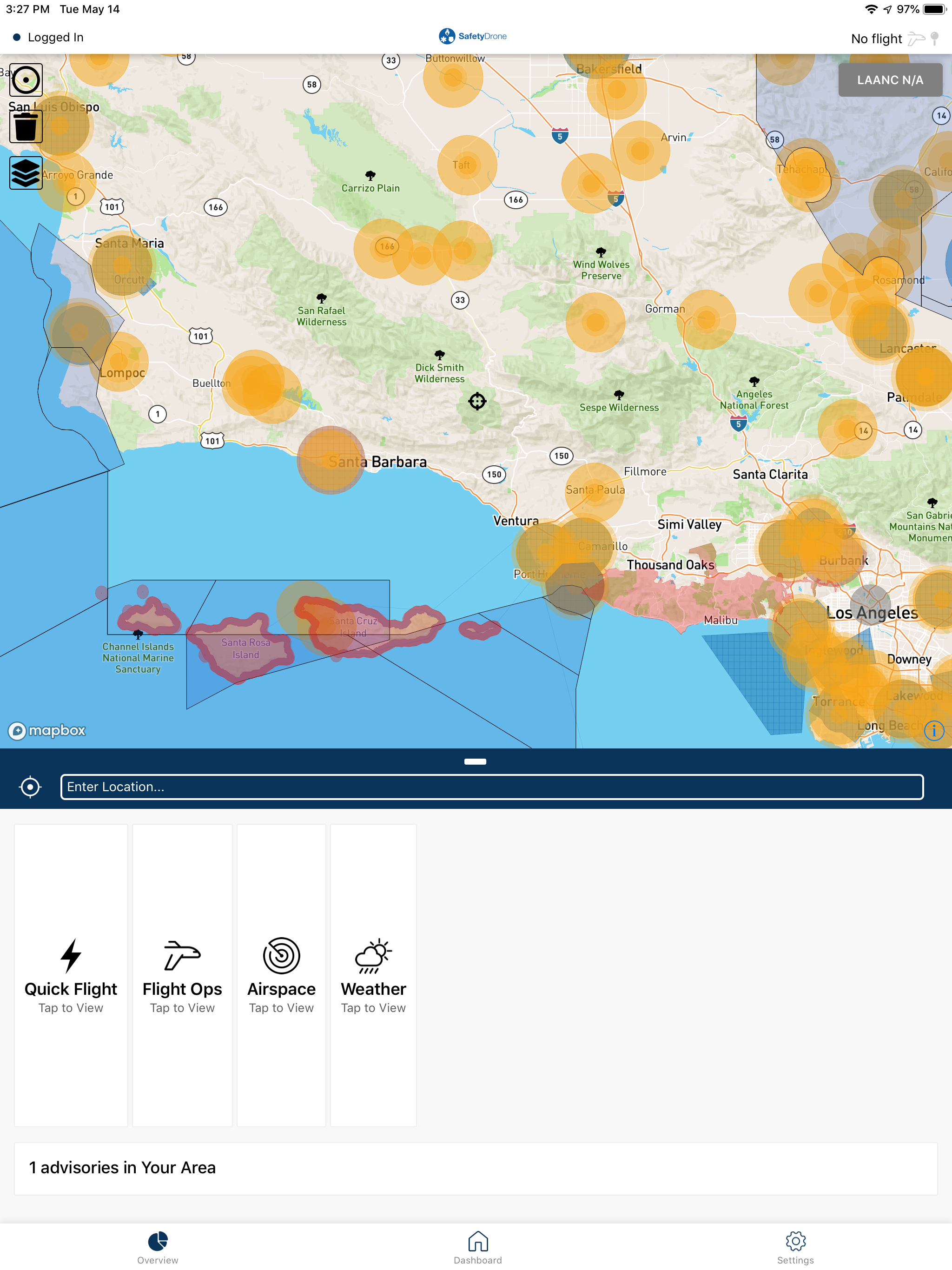Tap the Los Angeles city label
This screenshot has height=1270, width=952.
pos(872,613)
